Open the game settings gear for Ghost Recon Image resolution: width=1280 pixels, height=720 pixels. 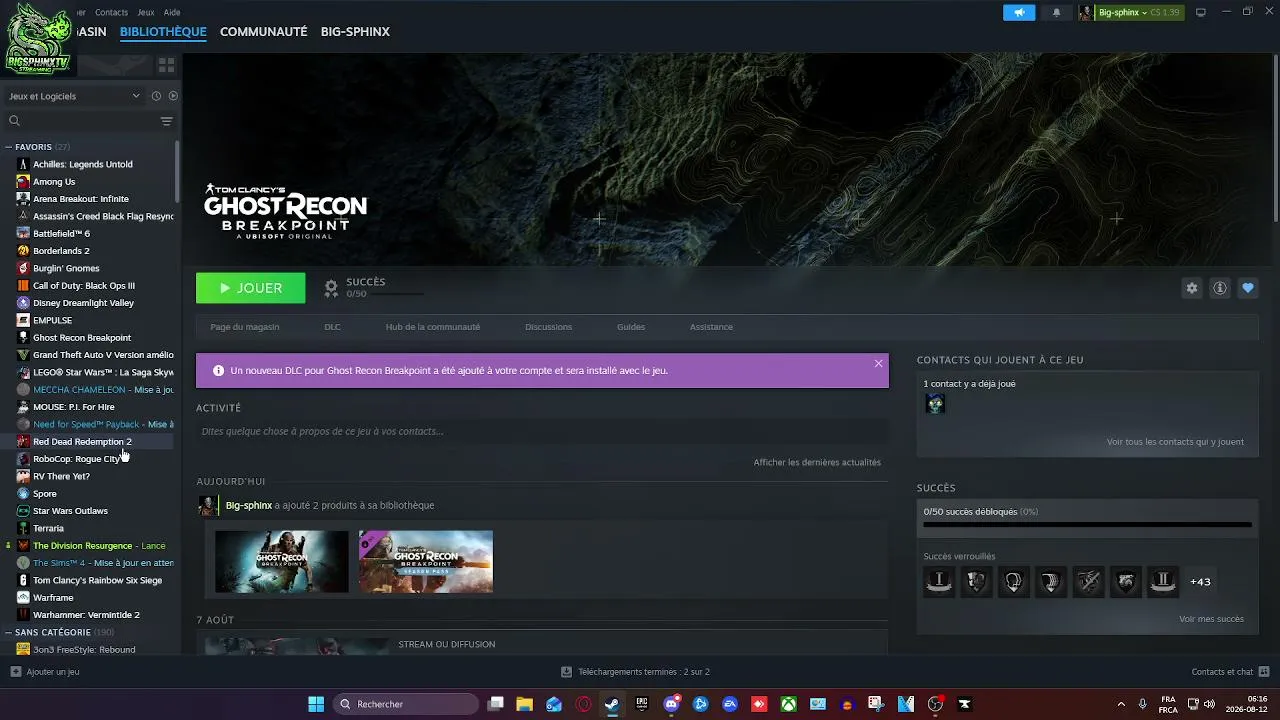(1191, 288)
